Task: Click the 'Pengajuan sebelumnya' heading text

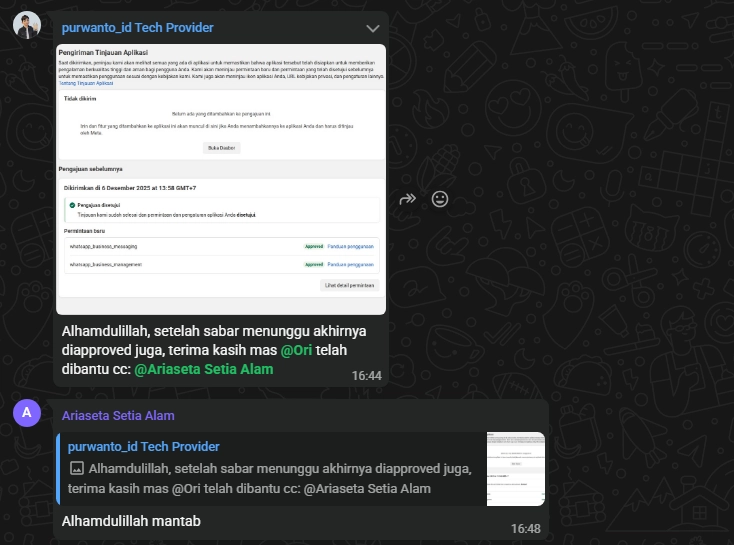Action: point(90,169)
